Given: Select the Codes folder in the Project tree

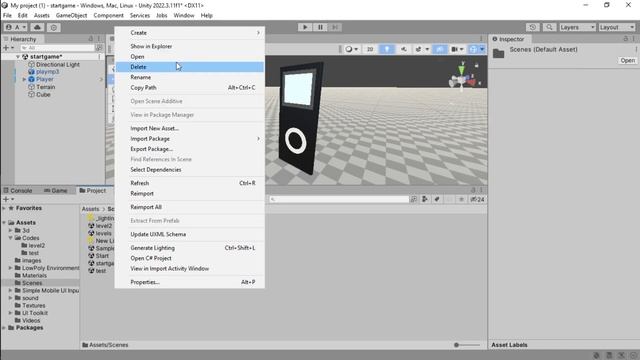Looking at the screenshot, I should tap(31, 238).
